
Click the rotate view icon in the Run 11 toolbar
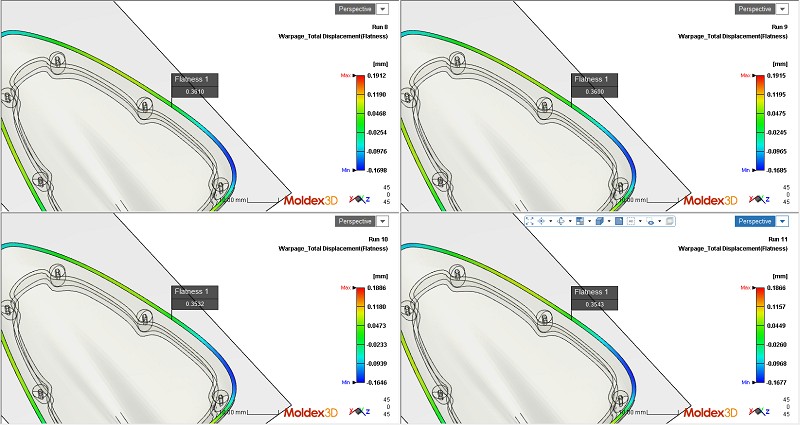pos(561,221)
